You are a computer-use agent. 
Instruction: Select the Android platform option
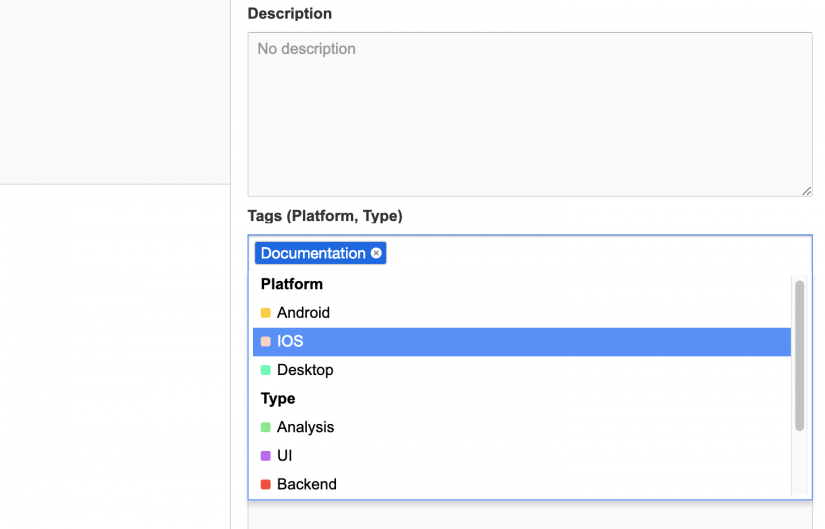(x=303, y=313)
